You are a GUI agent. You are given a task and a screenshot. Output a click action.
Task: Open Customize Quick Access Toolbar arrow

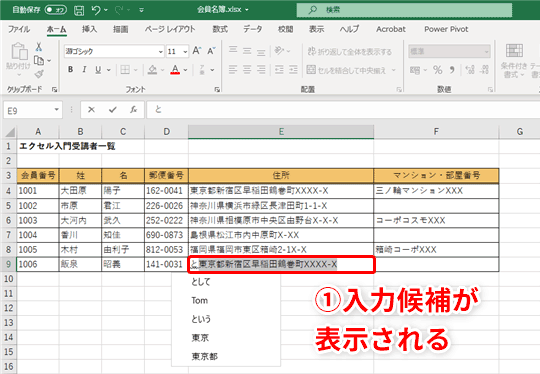click(141, 10)
